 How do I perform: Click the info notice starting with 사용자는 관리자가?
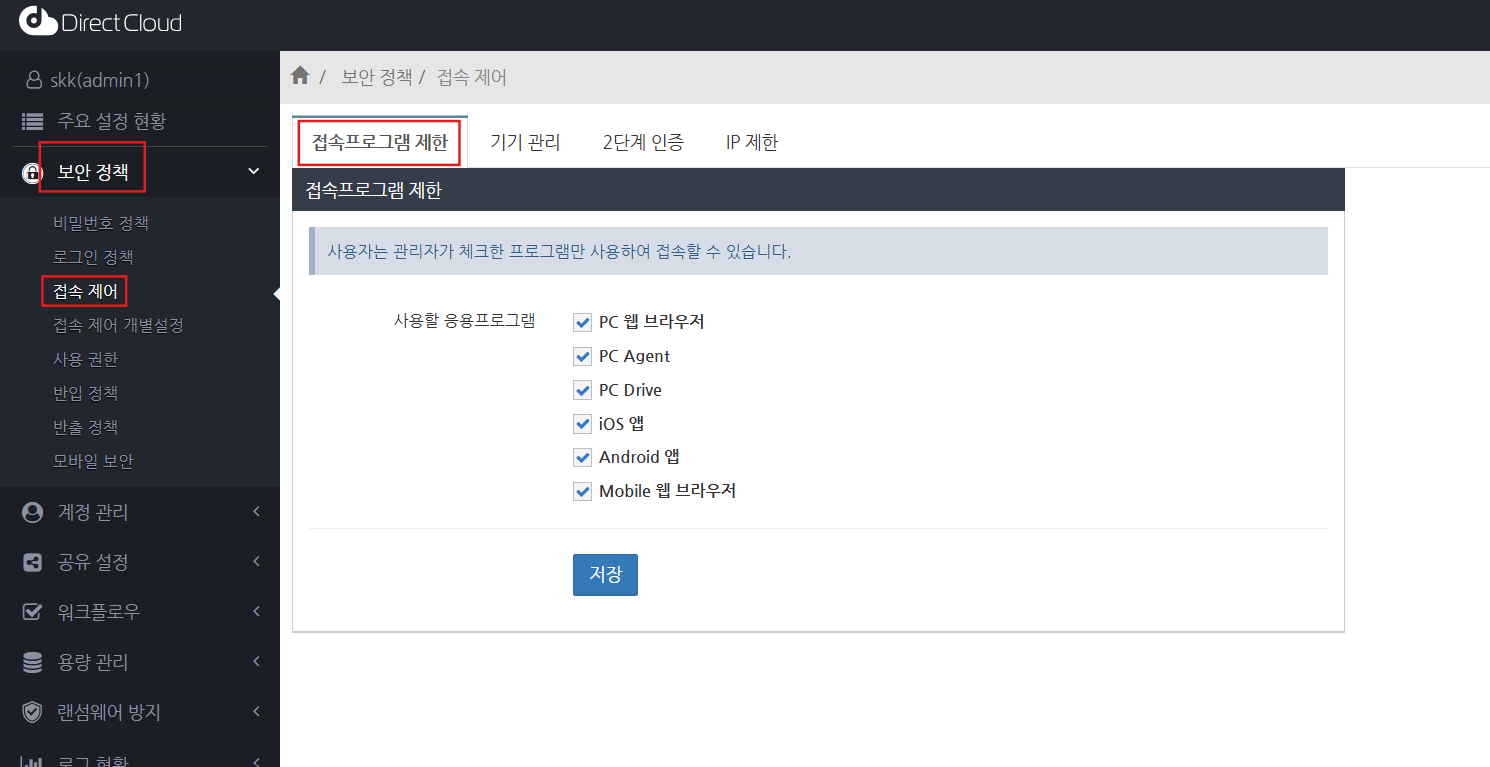[x=818, y=251]
